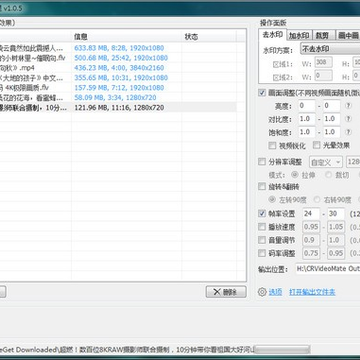
Task: Click the 状态 column header
Action: pyautogui.click(x=209, y=37)
